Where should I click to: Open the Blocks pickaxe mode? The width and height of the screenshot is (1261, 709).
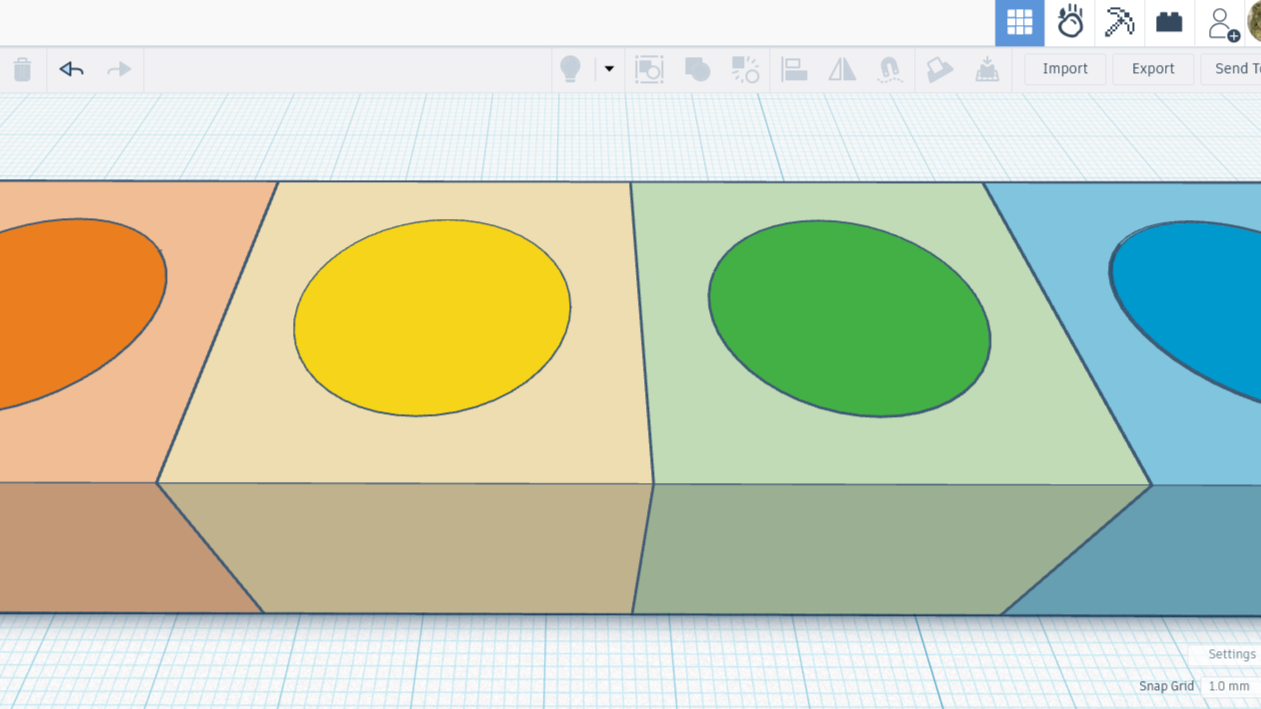[x=1119, y=22]
